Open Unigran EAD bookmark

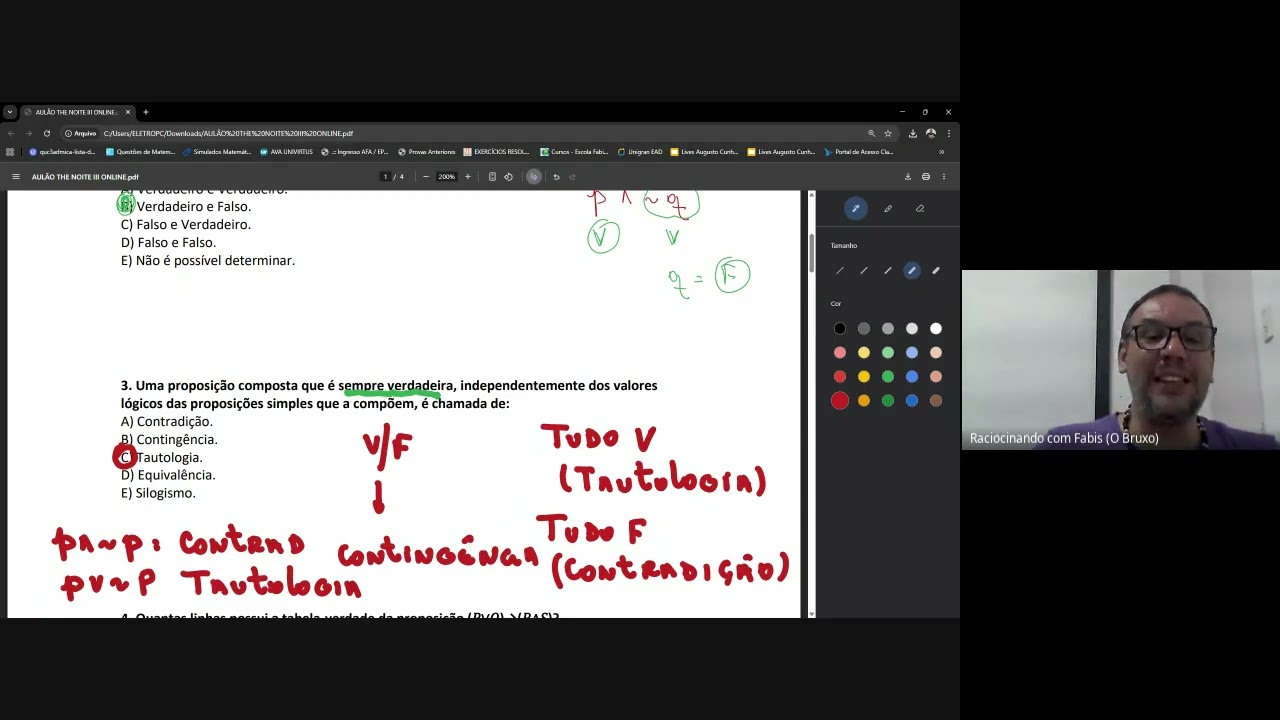tap(640, 152)
